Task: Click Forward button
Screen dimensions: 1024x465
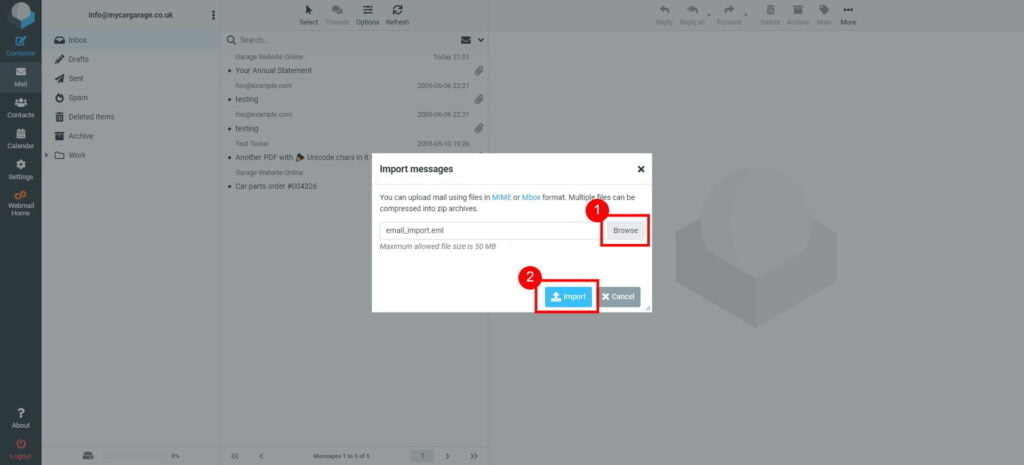Action: pyautogui.click(x=729, y=15)
